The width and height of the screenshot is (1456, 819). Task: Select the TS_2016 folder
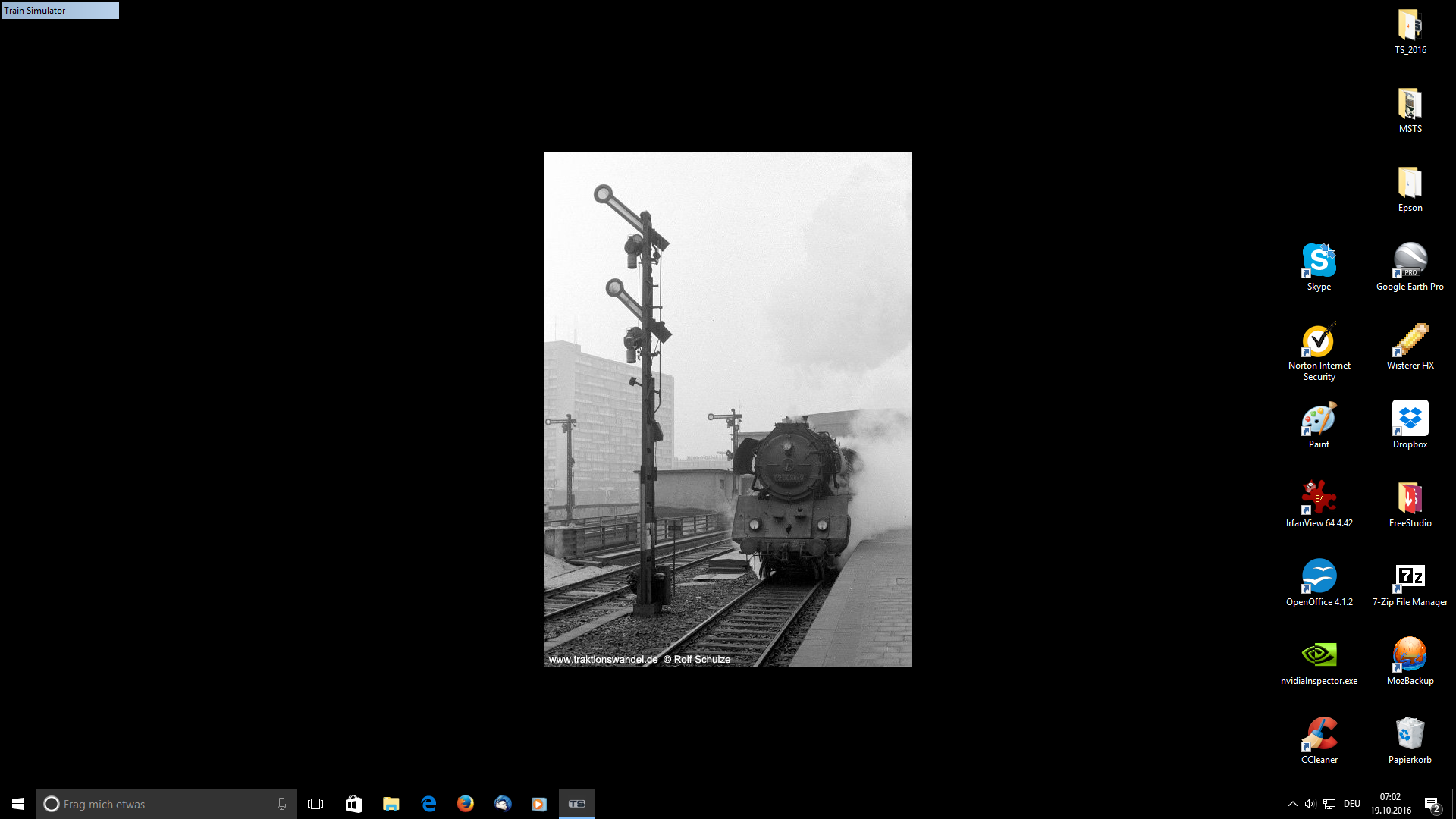pyautogui.click(x=1410, y=27)
